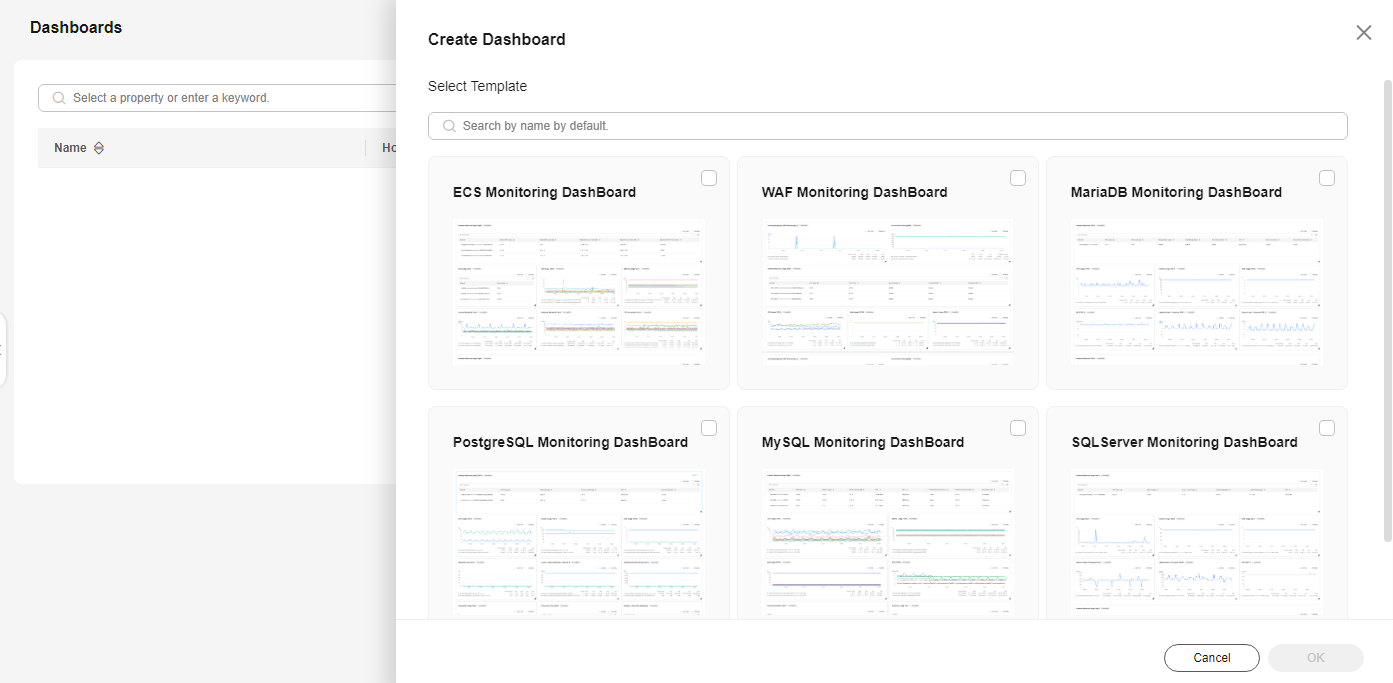Check the SQLServer Monitoring DashBoard checkbox
The height and width of the screenshot is (683, 1393).
point(1327,428)
